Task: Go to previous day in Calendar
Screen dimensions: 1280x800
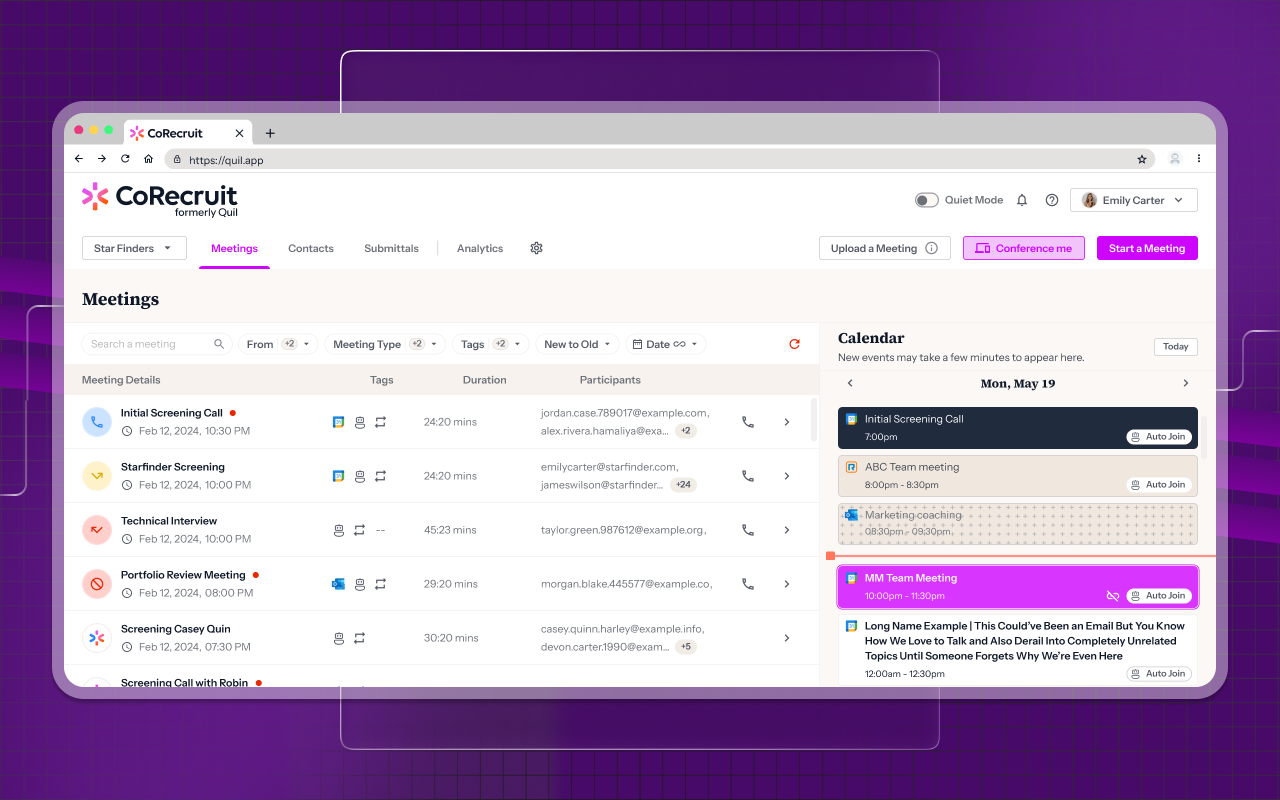Action: [x=850, y=383]
